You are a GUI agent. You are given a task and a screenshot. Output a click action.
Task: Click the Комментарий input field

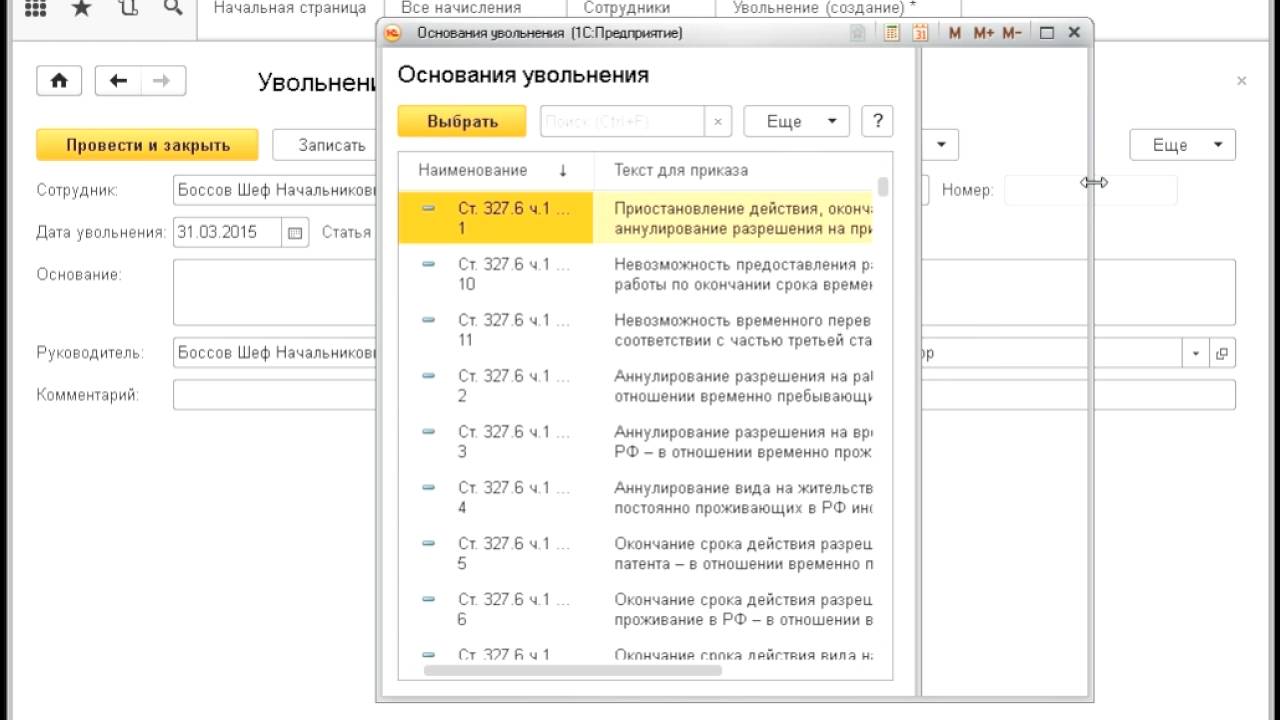pos(275,395)
